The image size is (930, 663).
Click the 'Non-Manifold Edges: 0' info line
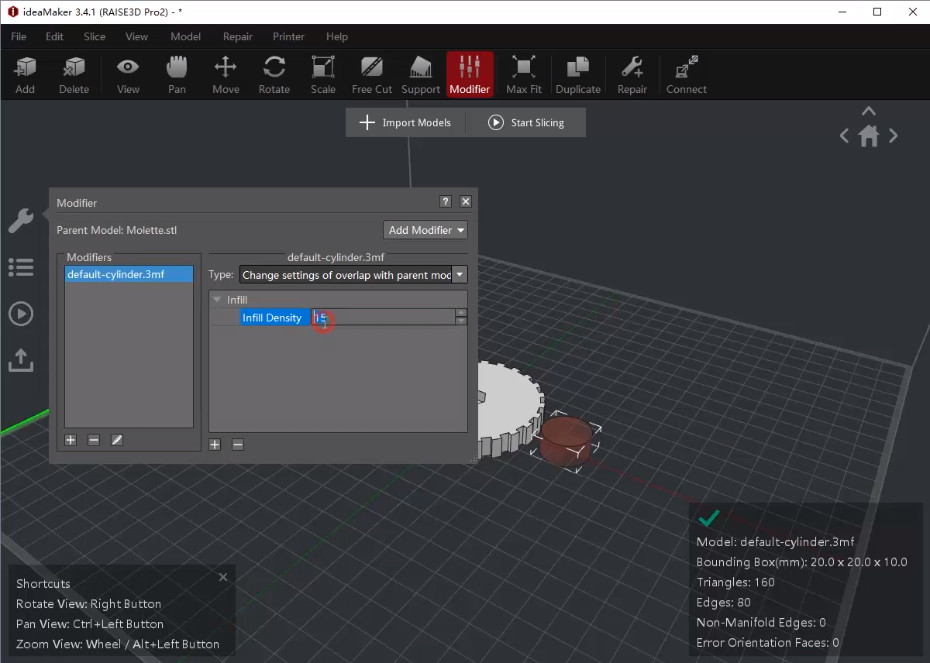761,622
